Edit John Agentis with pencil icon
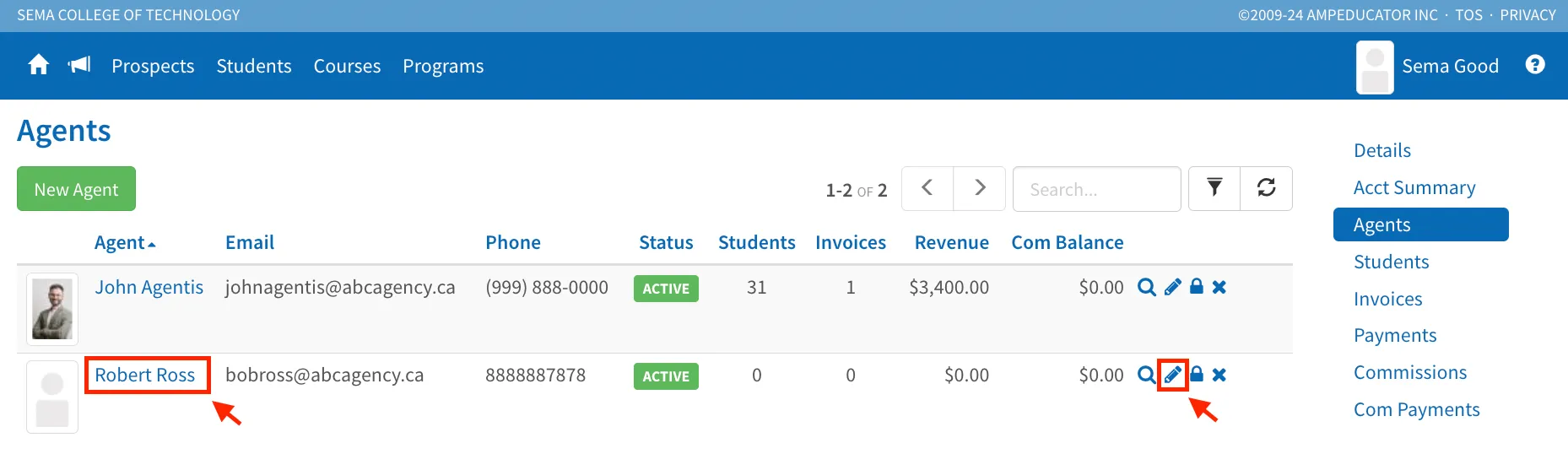The height and width of the screenshot is (454, 1568). [x=1172, y=288]
